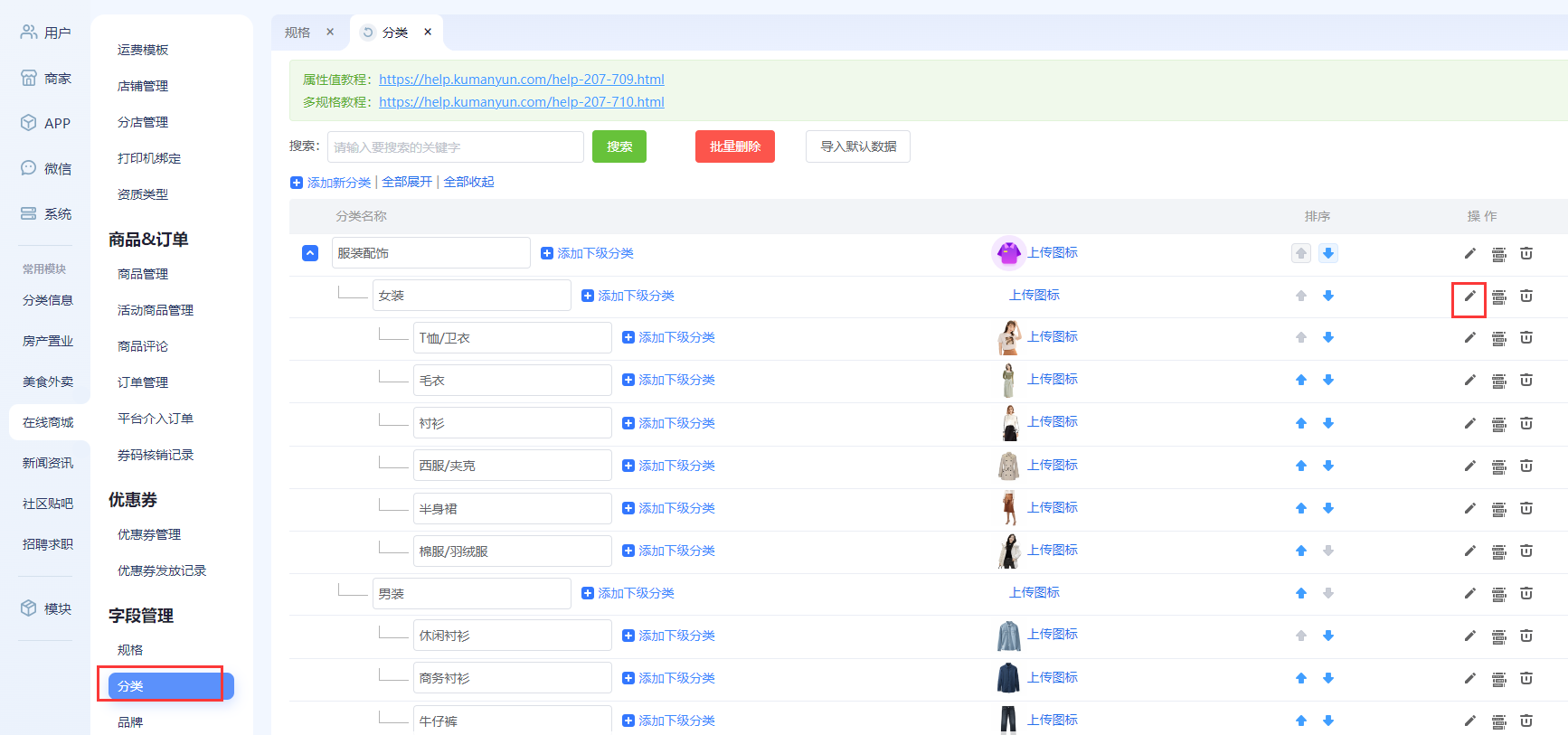
Task: Collapse the 服装配饰 category row
Action: coord(310,253)
